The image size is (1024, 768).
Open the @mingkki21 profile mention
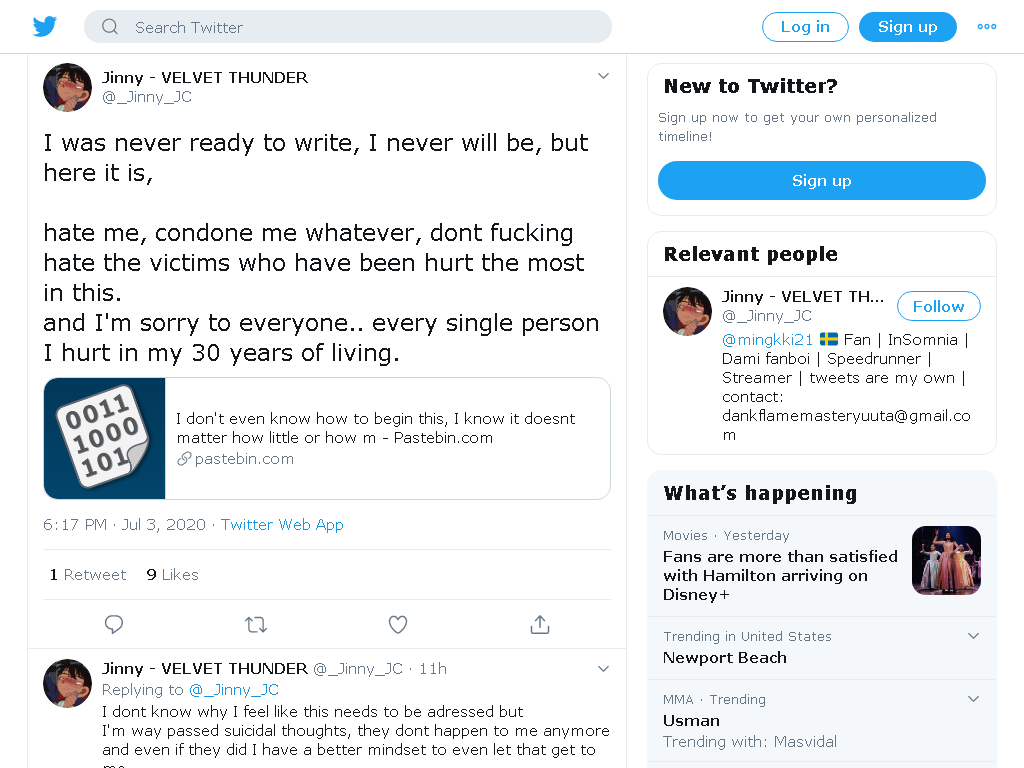click(767, 340)
